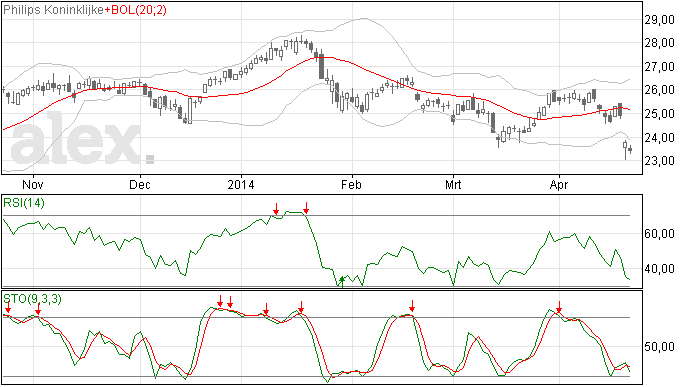Click the '50,00' stochastic axis value
The image size is (690, 387).
pos(659,347)
